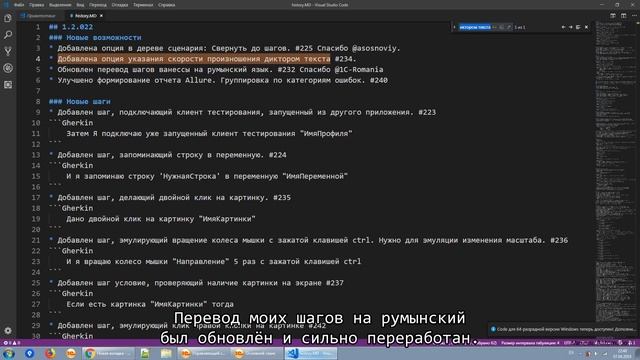Expand the replace row in find widget
Viewport: 640px width, 360px height.
click(454, 27)
